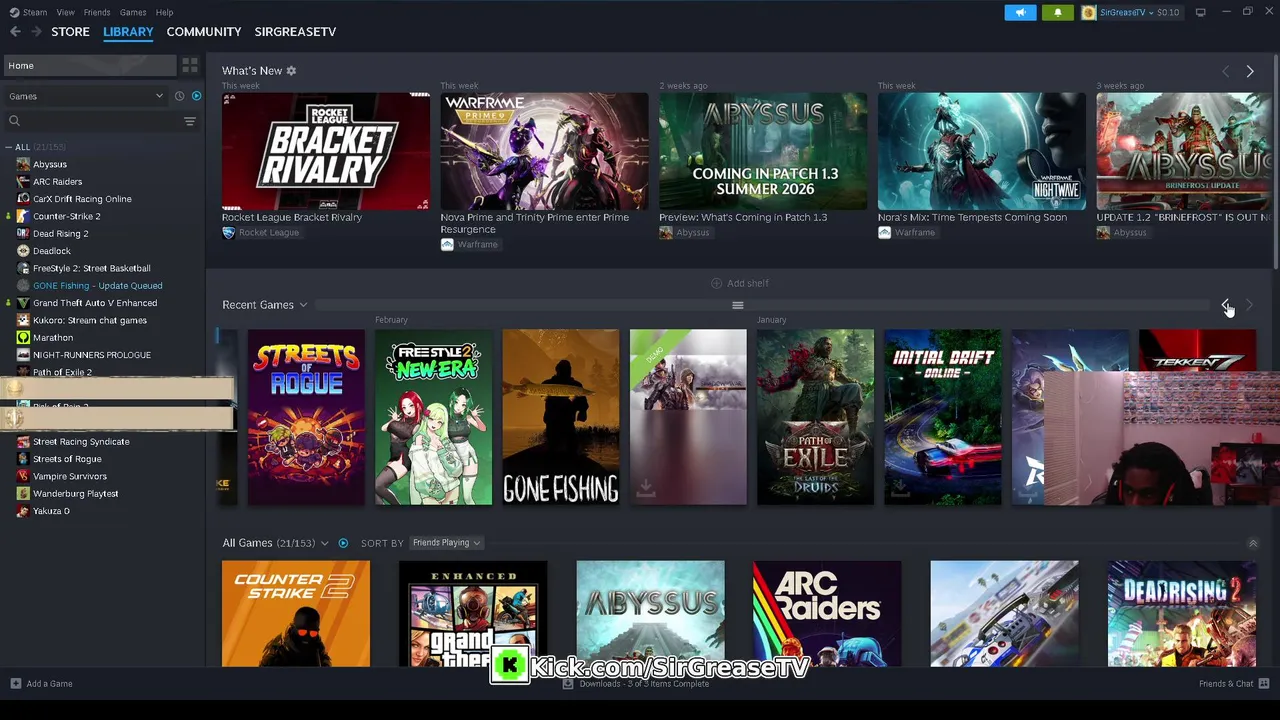Click the Kukoro Stream chat games icon
The height and width of the screenshot is (720, 1280).
coord(23,320)
